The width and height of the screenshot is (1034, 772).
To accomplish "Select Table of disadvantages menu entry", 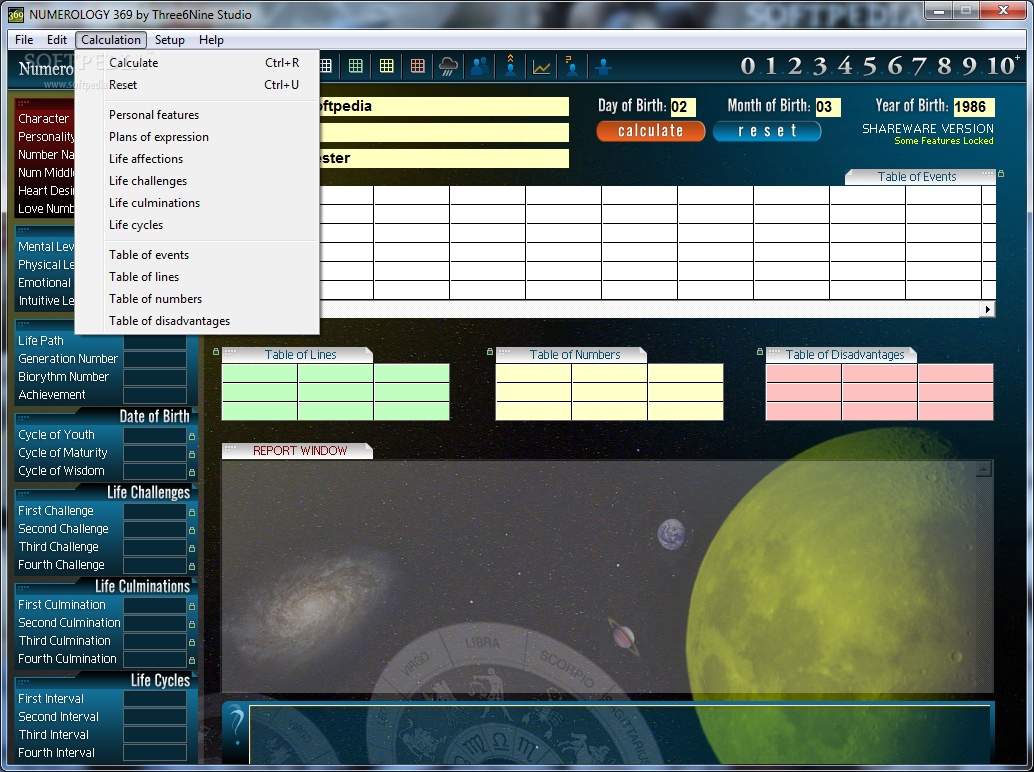I will [197, 320].
